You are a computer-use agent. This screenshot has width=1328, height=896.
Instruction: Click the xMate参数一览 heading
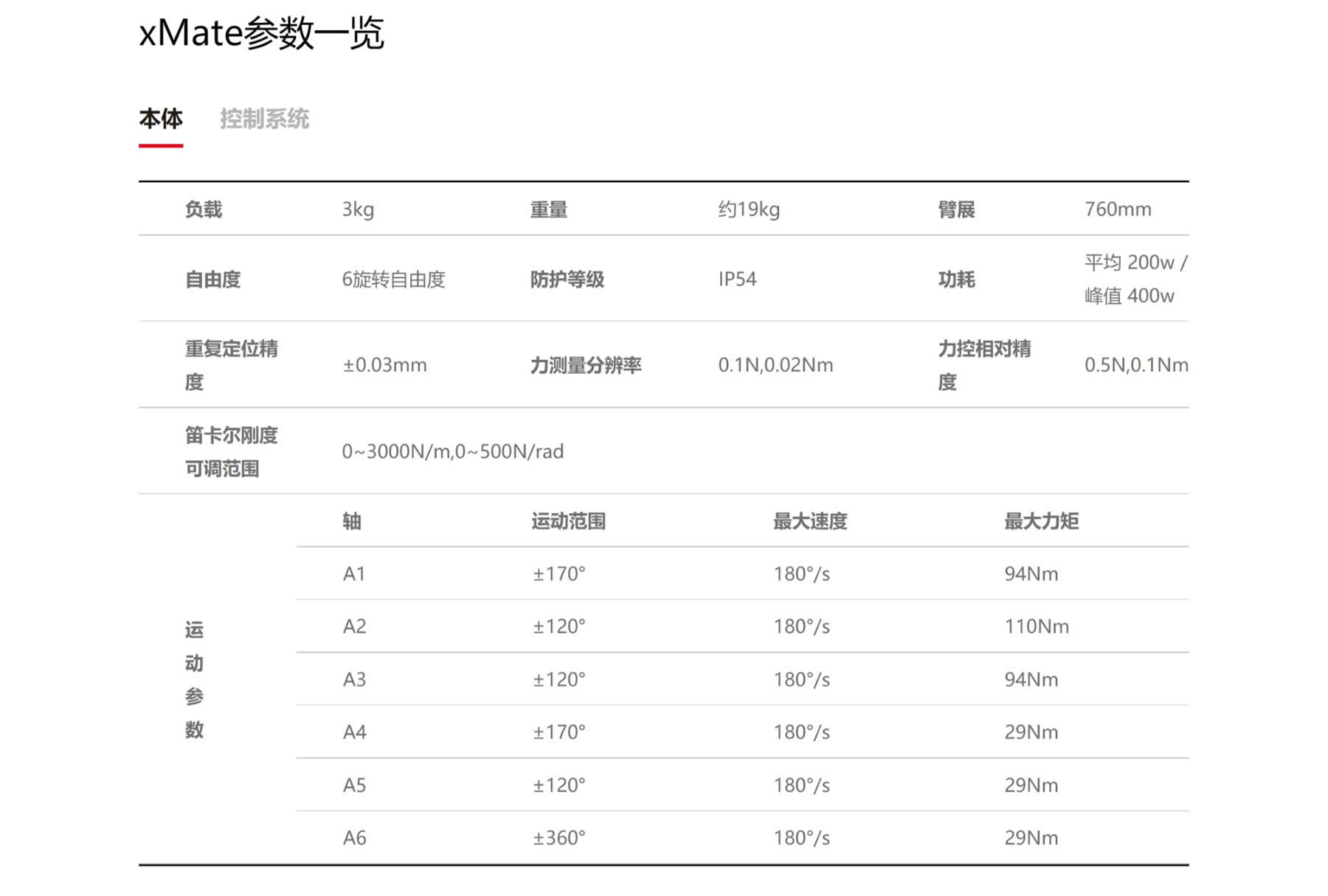(x=261, y=33)
